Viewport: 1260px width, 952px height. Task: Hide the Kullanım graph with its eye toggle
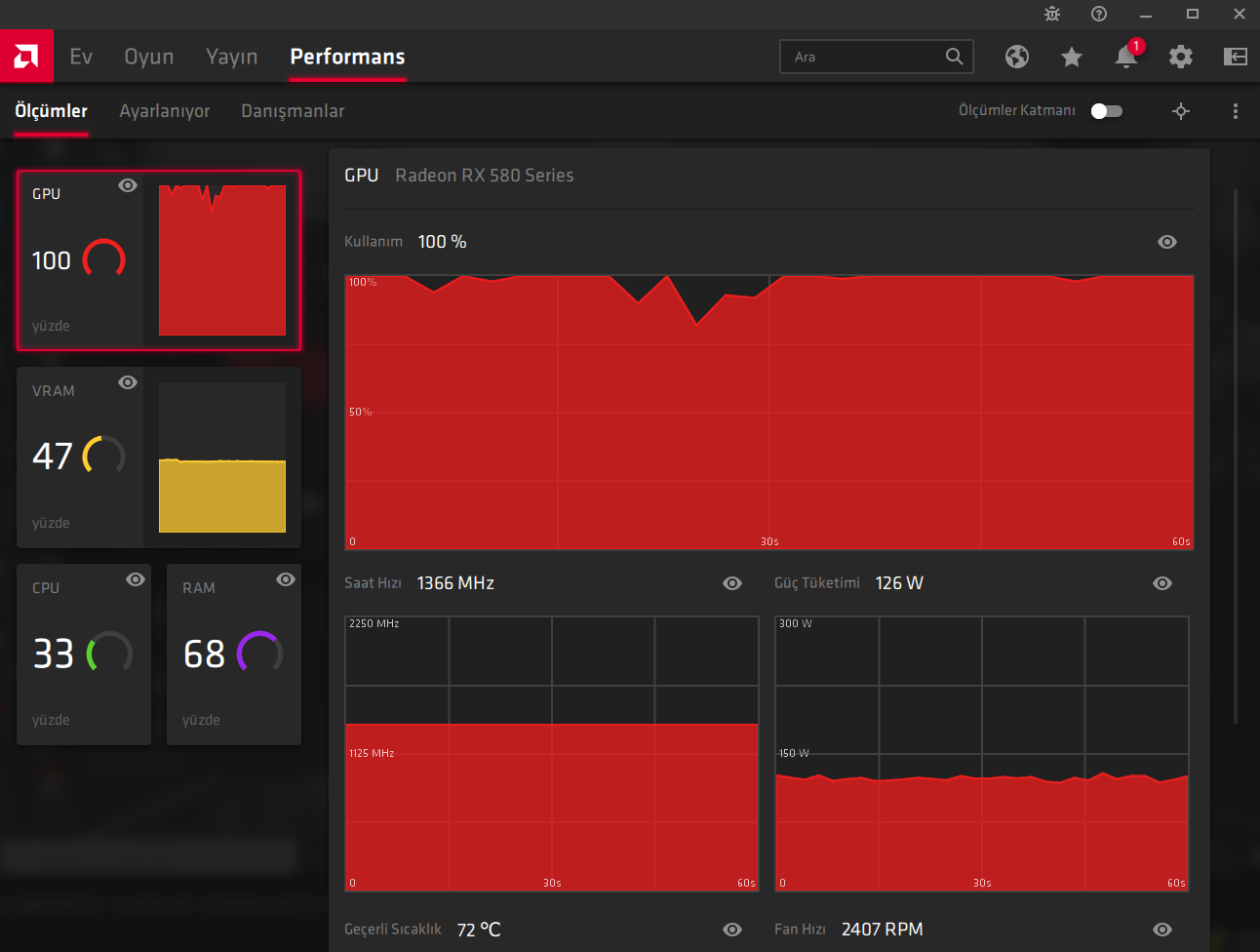[x=1166, y=242]
